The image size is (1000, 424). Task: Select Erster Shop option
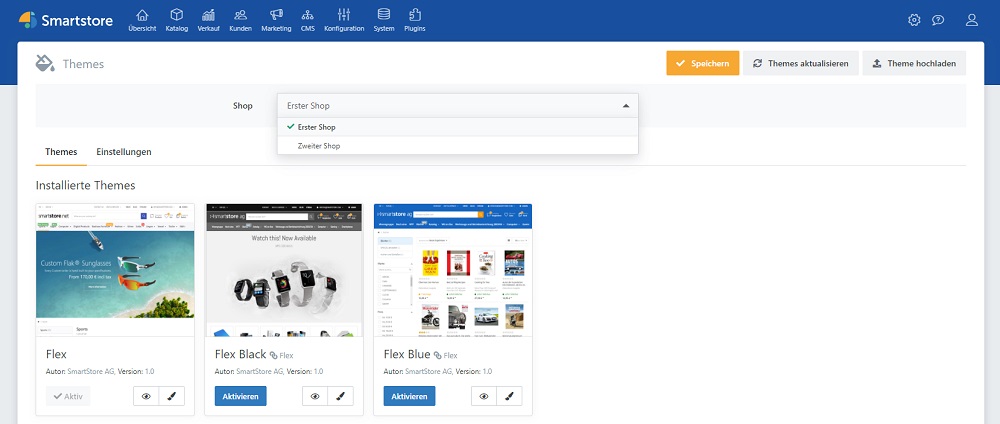(457, 127)
